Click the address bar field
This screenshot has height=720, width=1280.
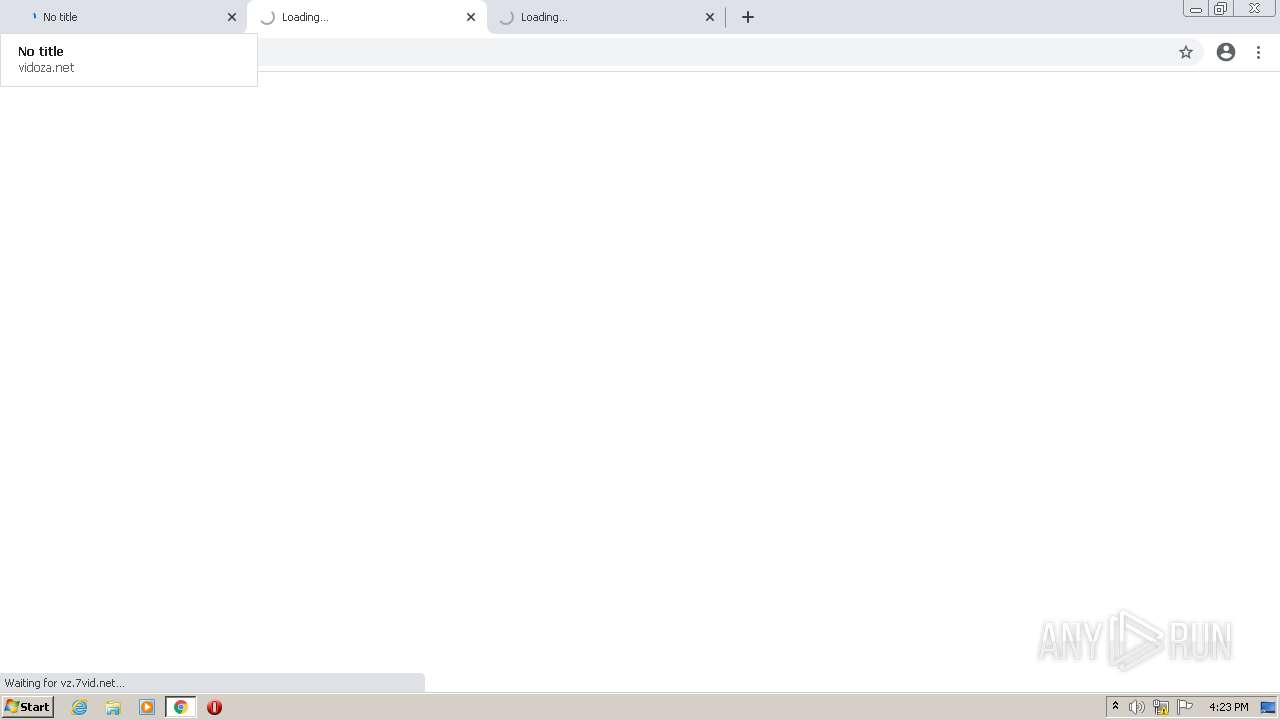pyautogui.click(x=715, y=52)
